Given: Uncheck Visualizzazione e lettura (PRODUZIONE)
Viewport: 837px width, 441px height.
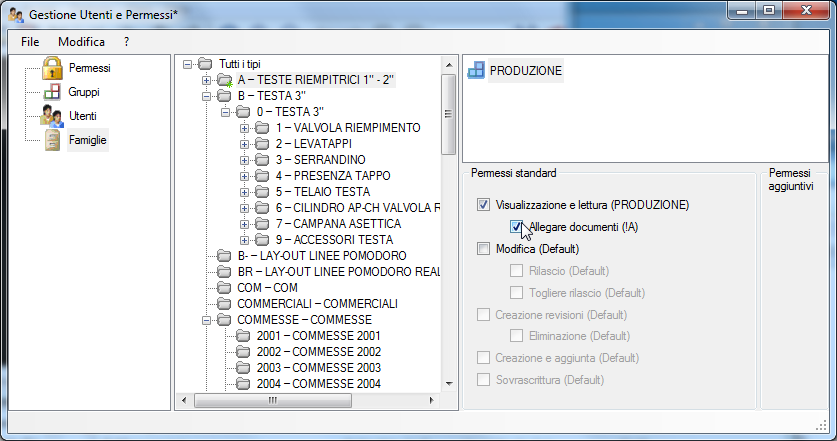Looking at the screenshot, I should [484, 205].
